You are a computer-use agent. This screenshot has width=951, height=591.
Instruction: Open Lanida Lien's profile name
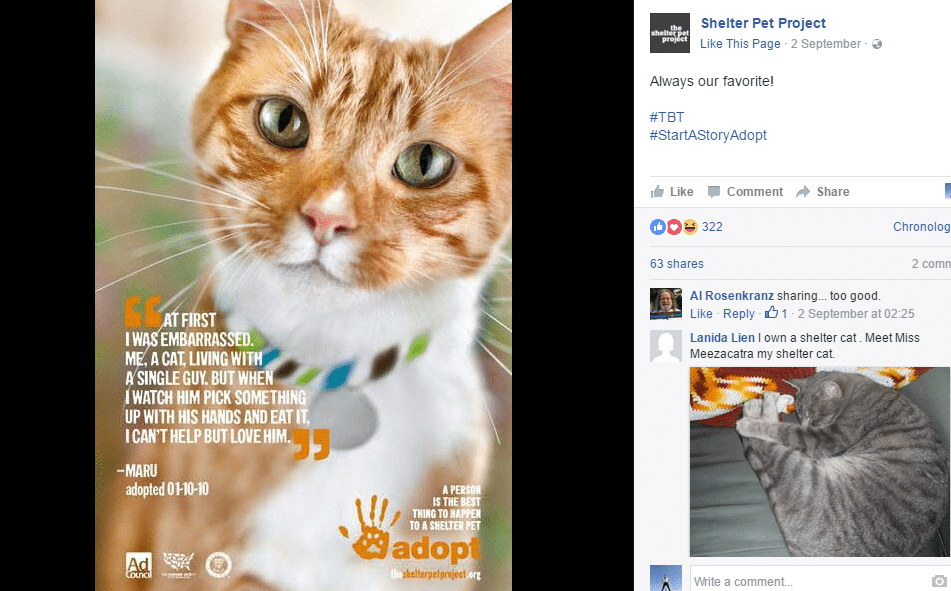[x=722, y=338]
